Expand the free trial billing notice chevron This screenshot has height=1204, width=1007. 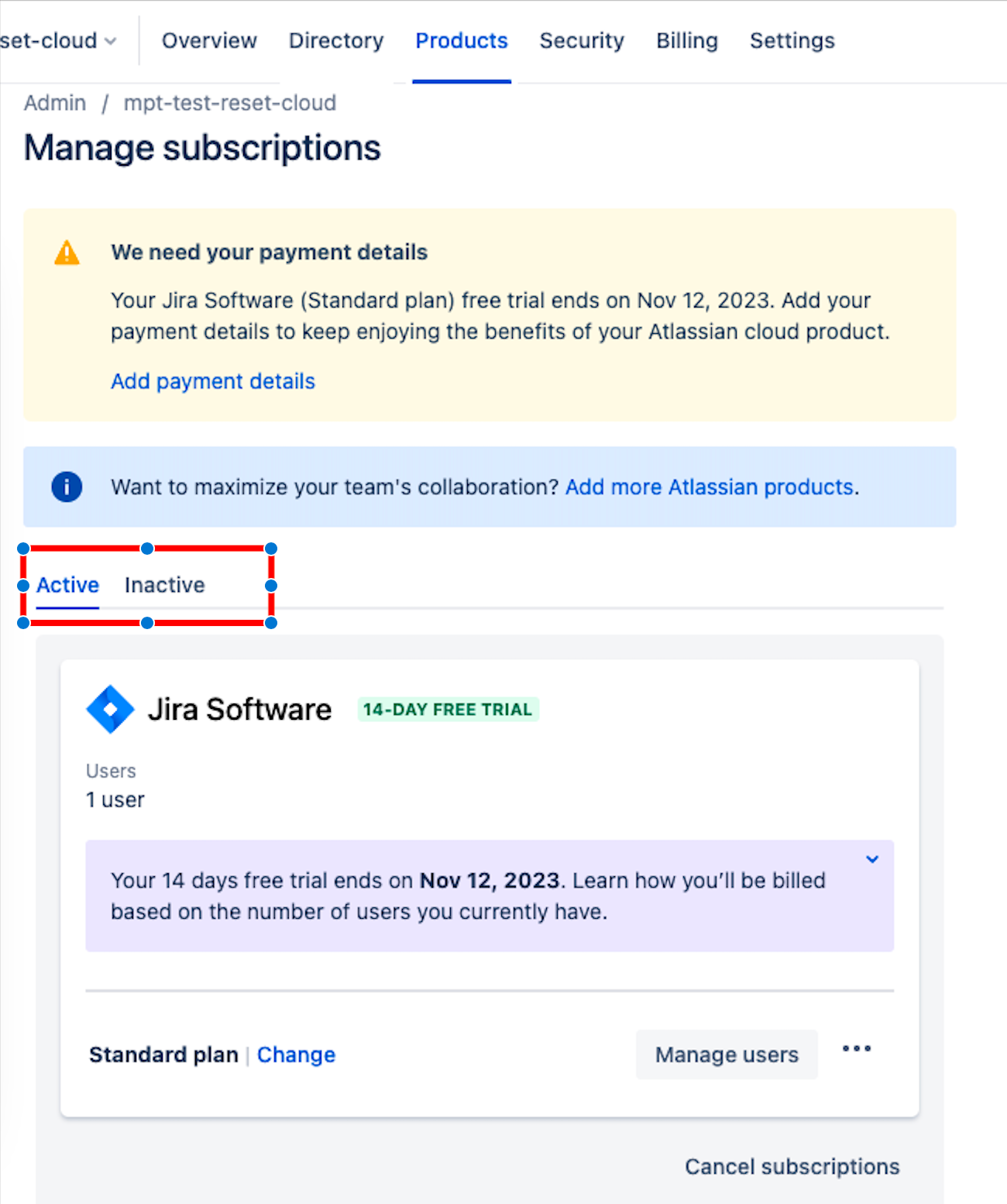point(872,859)
